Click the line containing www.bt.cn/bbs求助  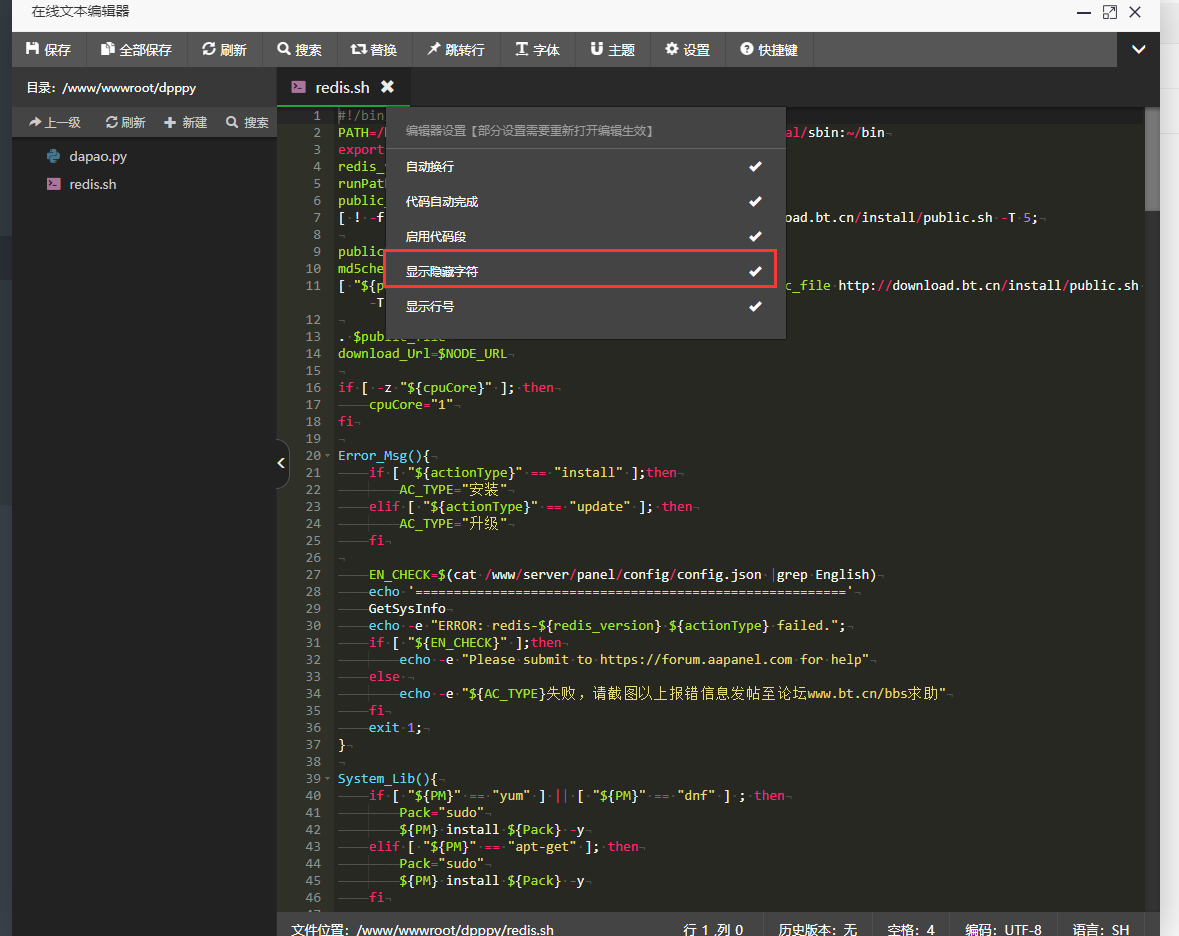(x=672, y=693)
